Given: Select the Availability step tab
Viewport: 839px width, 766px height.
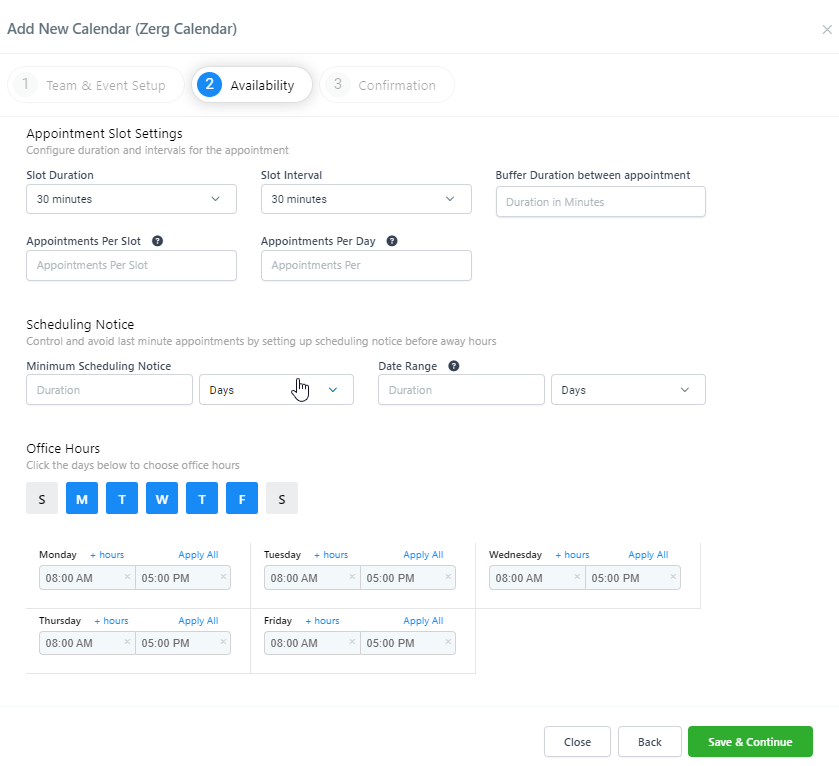Looking at the screenshot, I should tap(251, 85).
